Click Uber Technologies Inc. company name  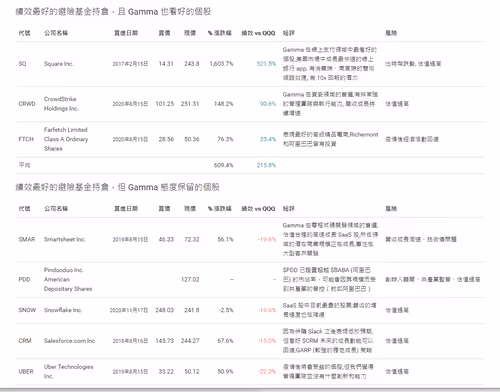[68, 371]
